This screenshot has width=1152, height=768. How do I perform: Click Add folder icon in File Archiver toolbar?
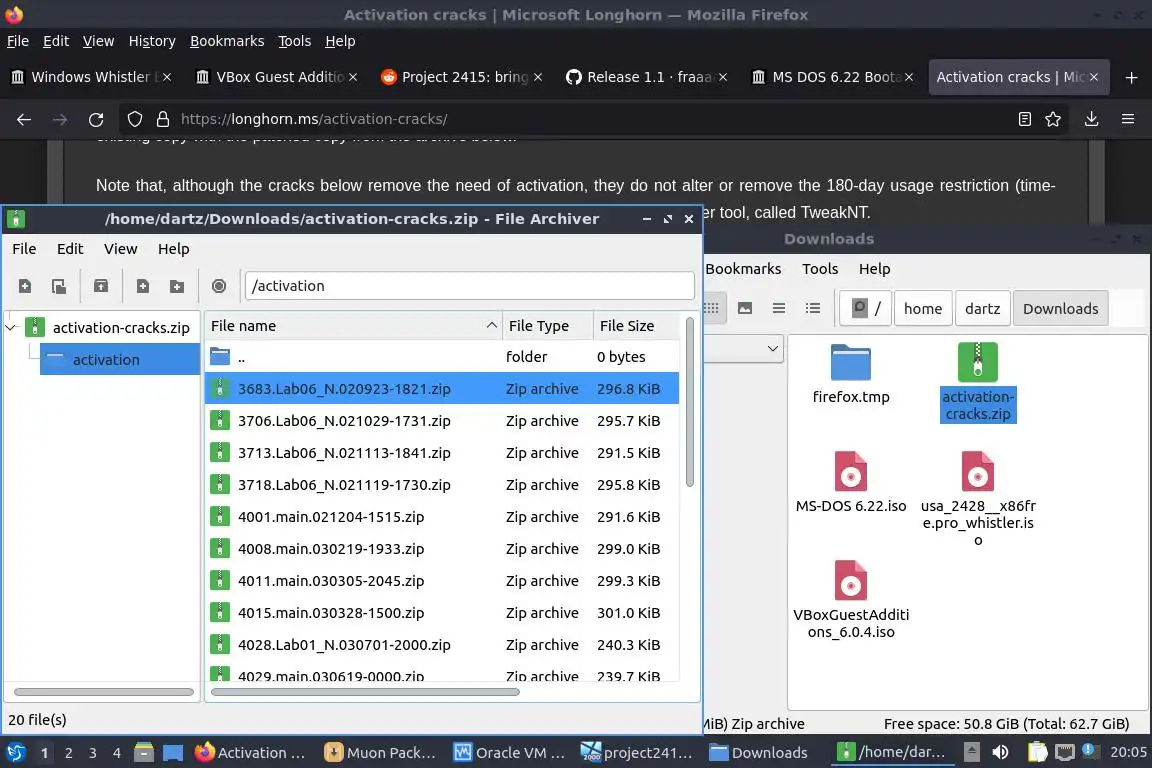coord(177,286)
